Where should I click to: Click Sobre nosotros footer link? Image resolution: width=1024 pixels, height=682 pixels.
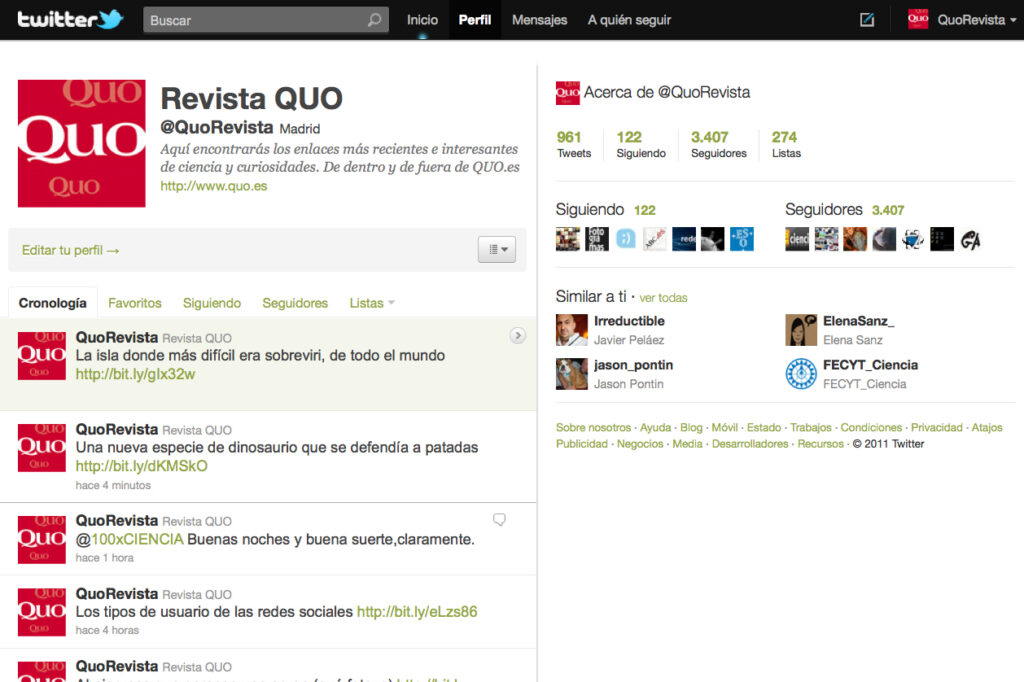[x=594, y=427]
